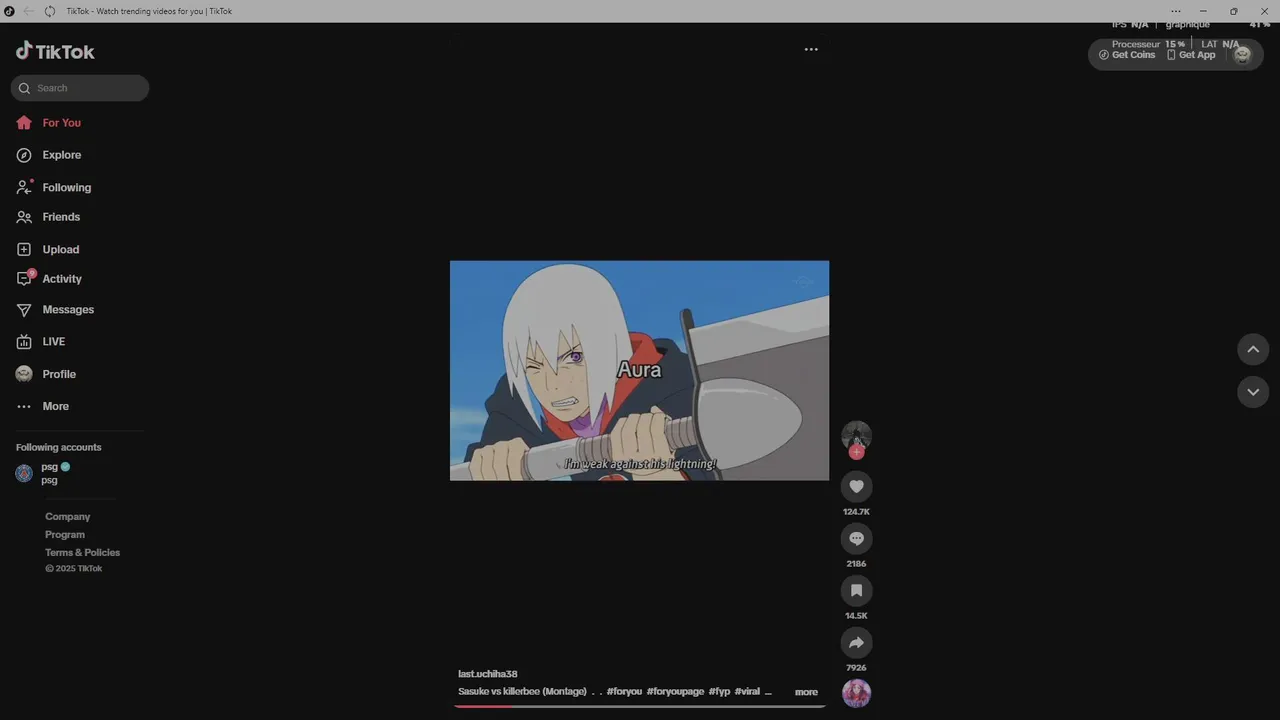Click the psg account avatar

coord(24,473)
